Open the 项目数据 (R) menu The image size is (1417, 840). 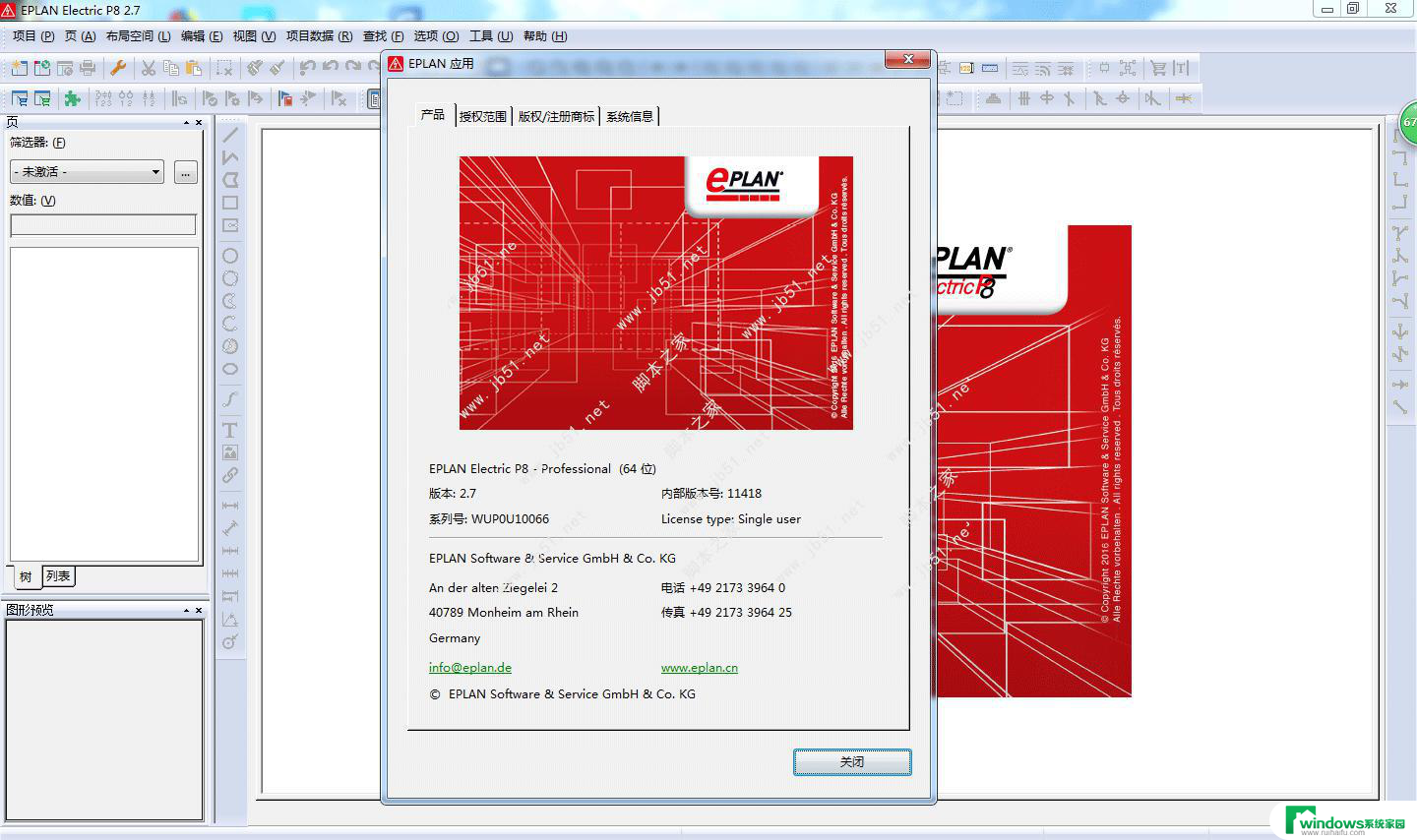pos(319,36)
